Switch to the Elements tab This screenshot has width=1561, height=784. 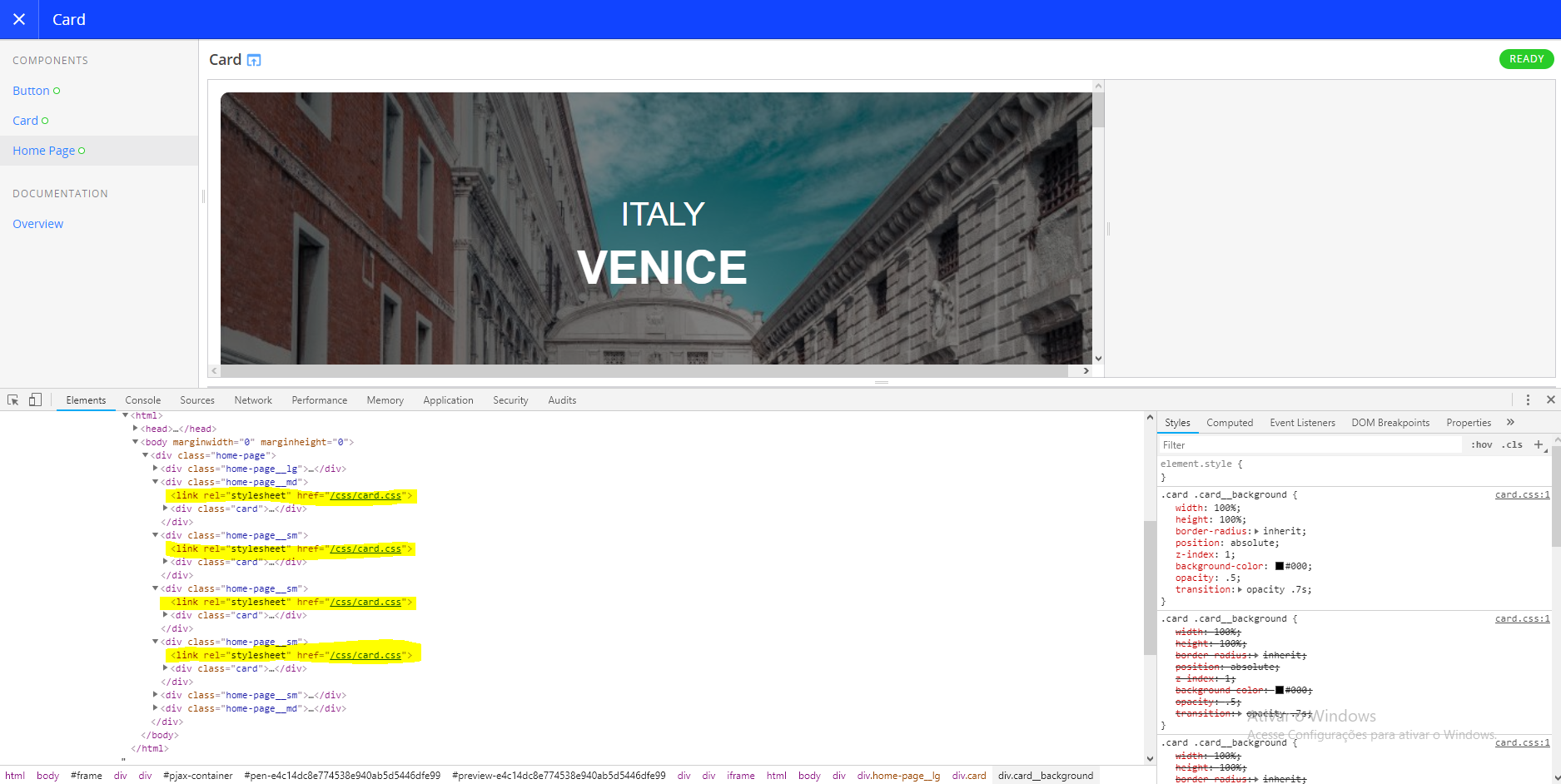coord(86,400)
